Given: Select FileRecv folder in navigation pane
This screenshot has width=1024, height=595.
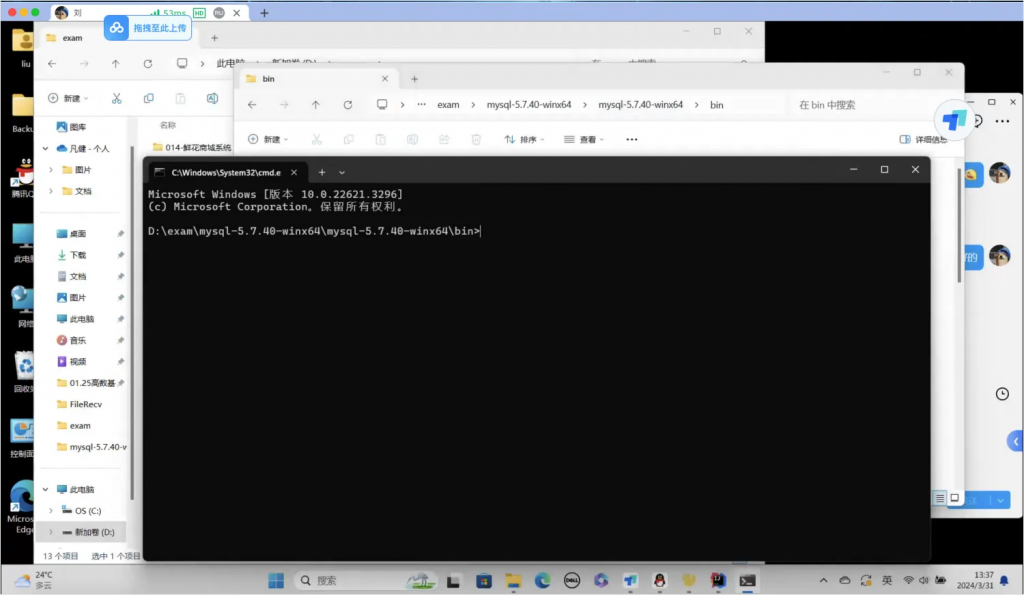Looking at the screenshot, I should (x=86, y=404).
